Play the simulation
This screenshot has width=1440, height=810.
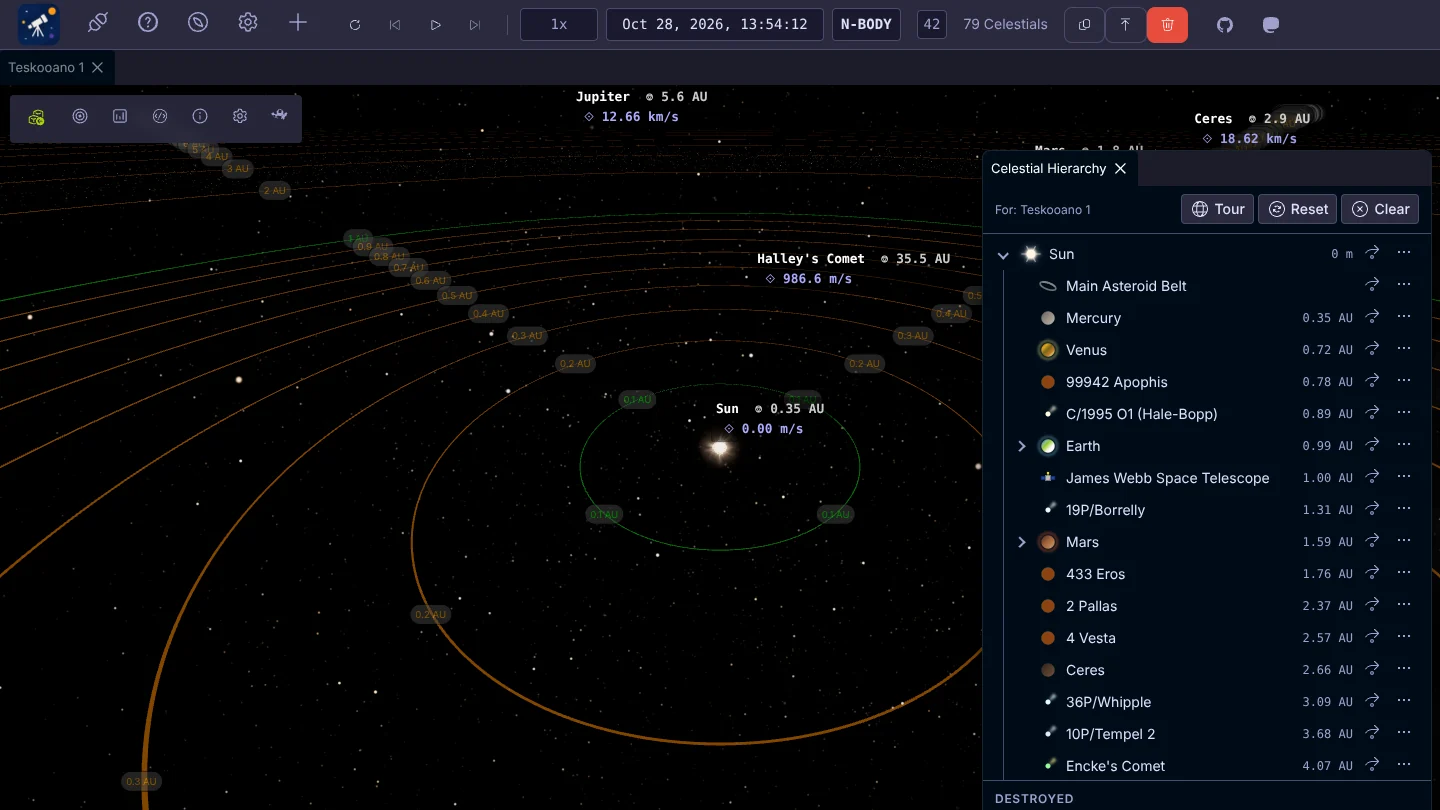click(435, 25)
